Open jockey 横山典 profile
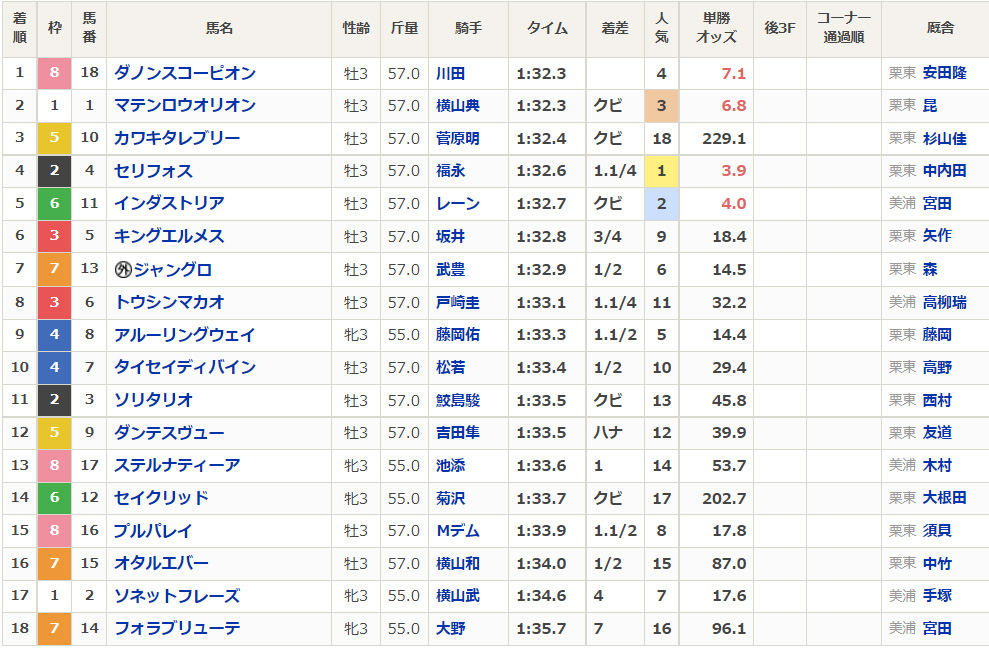Screen dimensions: 989x649 458,105
